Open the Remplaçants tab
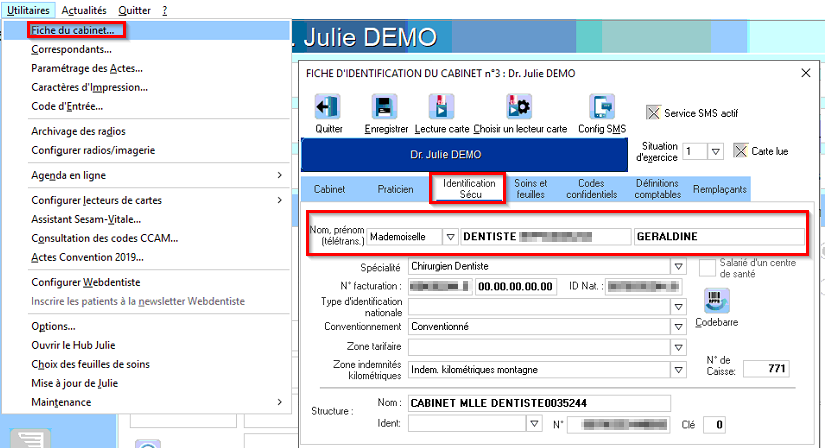825x448 pixels. click(719, 189)
